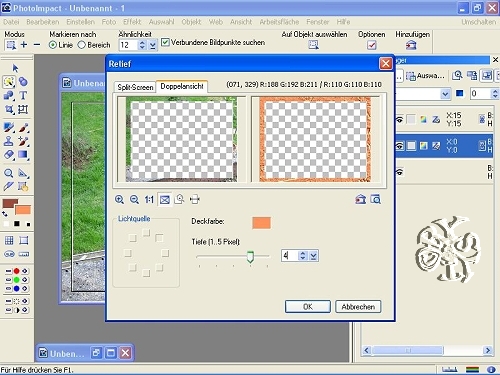This screenshot has height=375, width=500.
Task: Select the Paintbrush tool
Action: (x=24, y=128)
